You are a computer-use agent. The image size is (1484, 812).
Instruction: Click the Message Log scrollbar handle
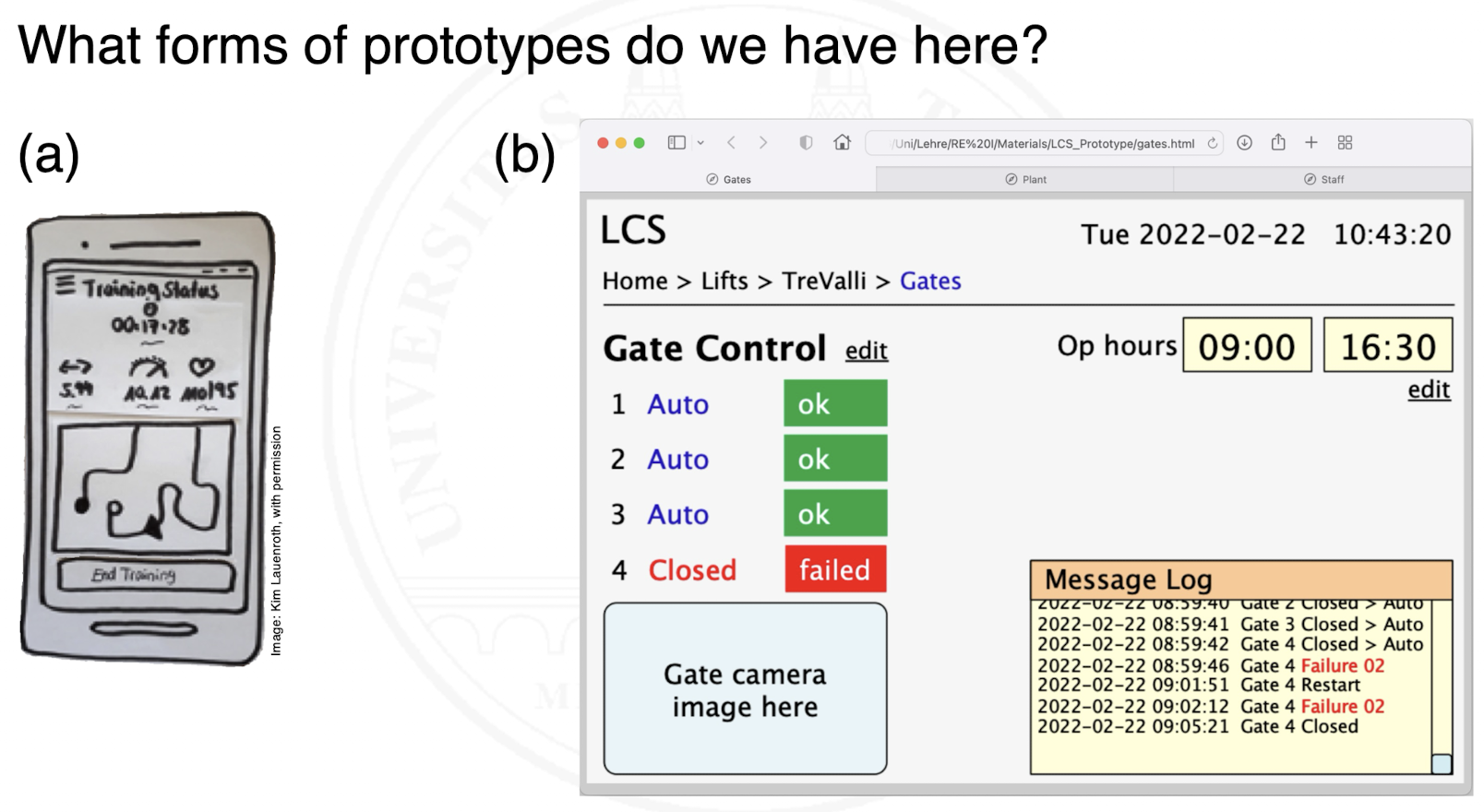click(x=1441, y=764)
